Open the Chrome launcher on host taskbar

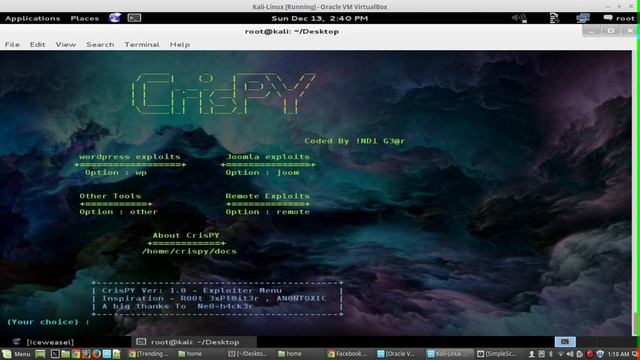(x=76, y=354)
